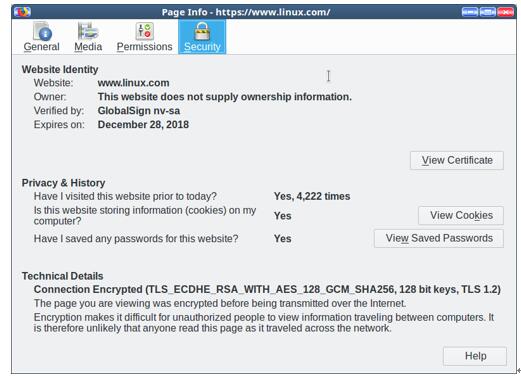Open View Saved Passwords

tap(439, 238)
